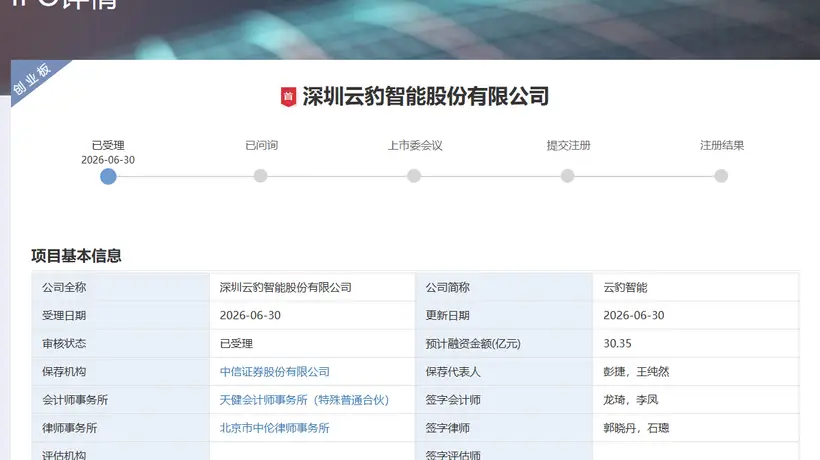Select the 已受理 progress step dot
820x460 pixels.
point(108,177)
